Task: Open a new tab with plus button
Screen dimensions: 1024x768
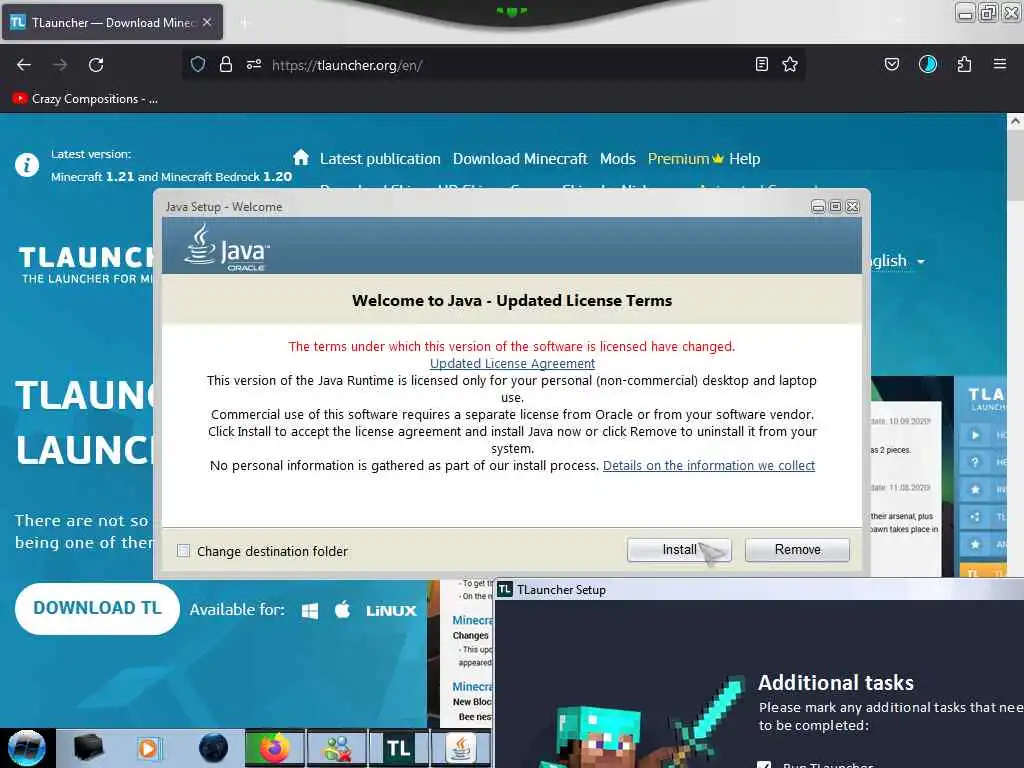Action: 245,23
